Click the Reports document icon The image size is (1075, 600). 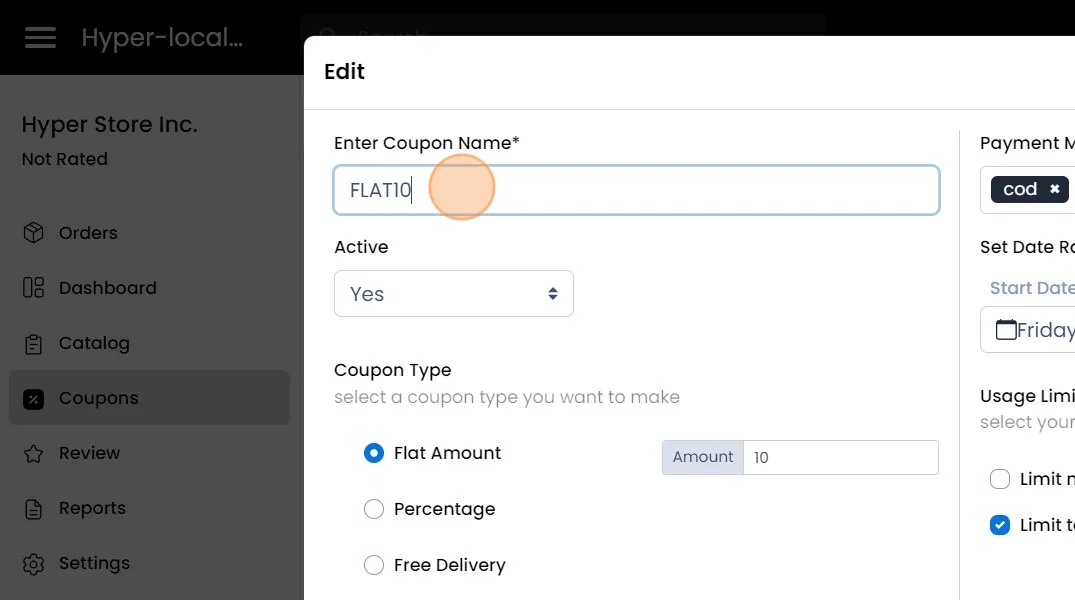(33, 509)
